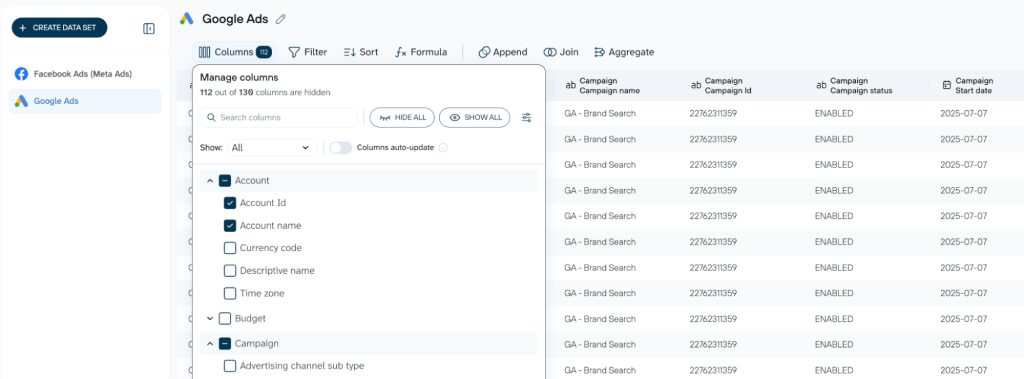Expand the Budget group chevron
1024x379 pixels.
210,319
